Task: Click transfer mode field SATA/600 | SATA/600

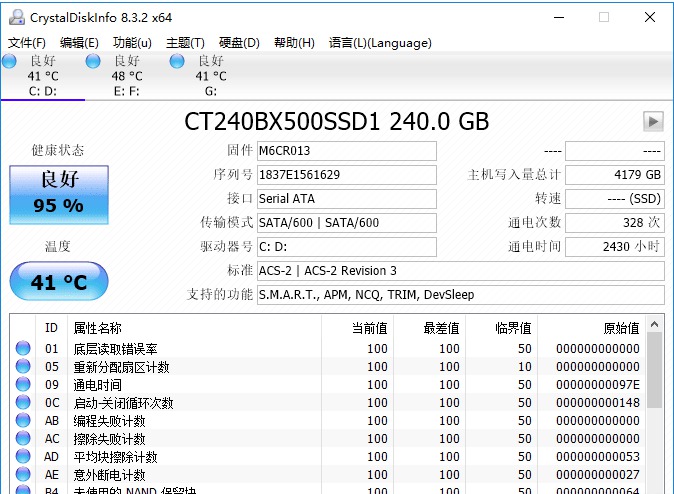Action: point(347,223)
